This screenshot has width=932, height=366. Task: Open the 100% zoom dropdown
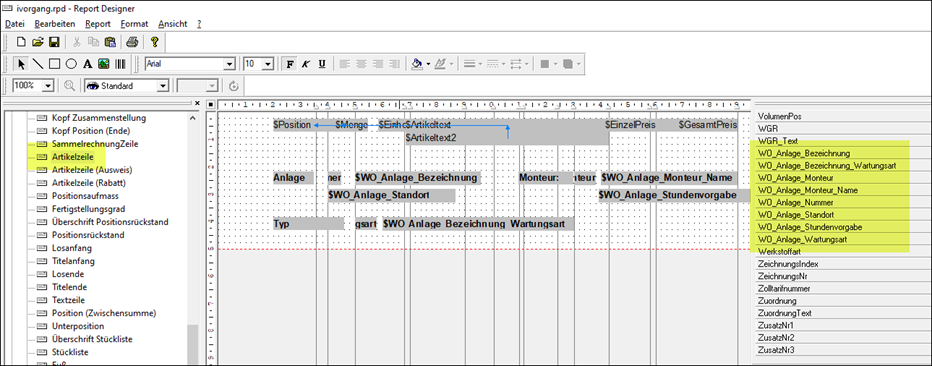48,86
